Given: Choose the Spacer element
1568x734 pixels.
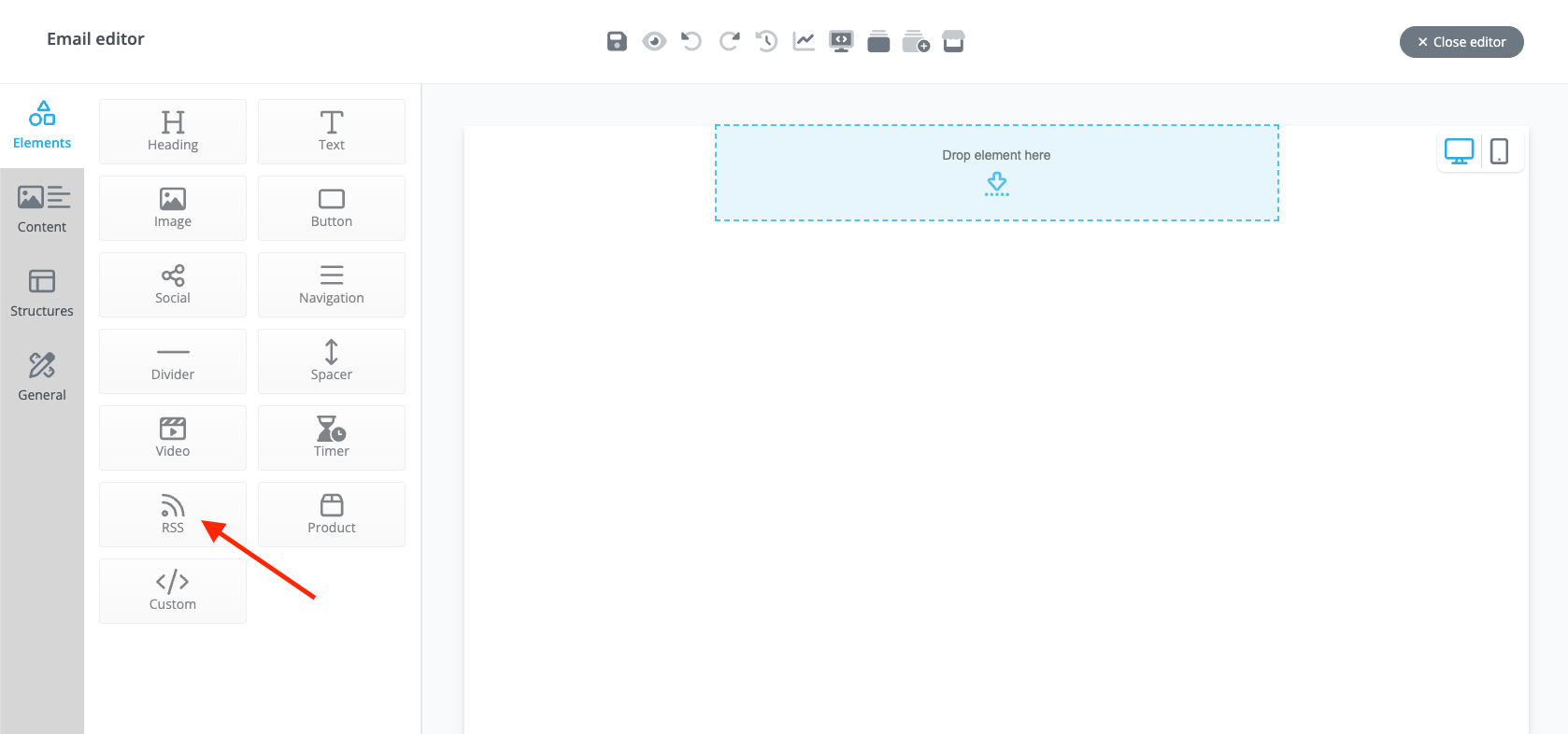Looking at the screenshot, I should pyautogui.click(x=332, y=361).
